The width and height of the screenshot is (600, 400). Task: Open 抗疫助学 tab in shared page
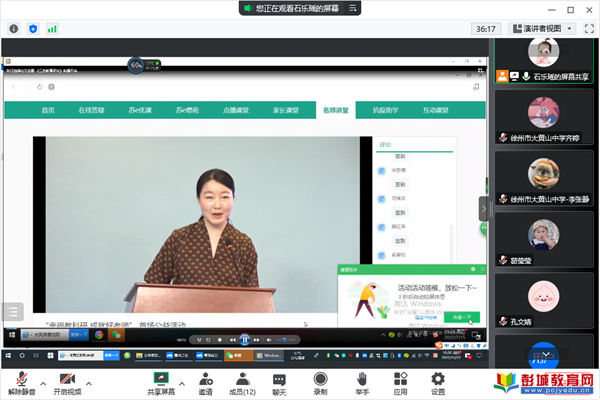[385, 110]
